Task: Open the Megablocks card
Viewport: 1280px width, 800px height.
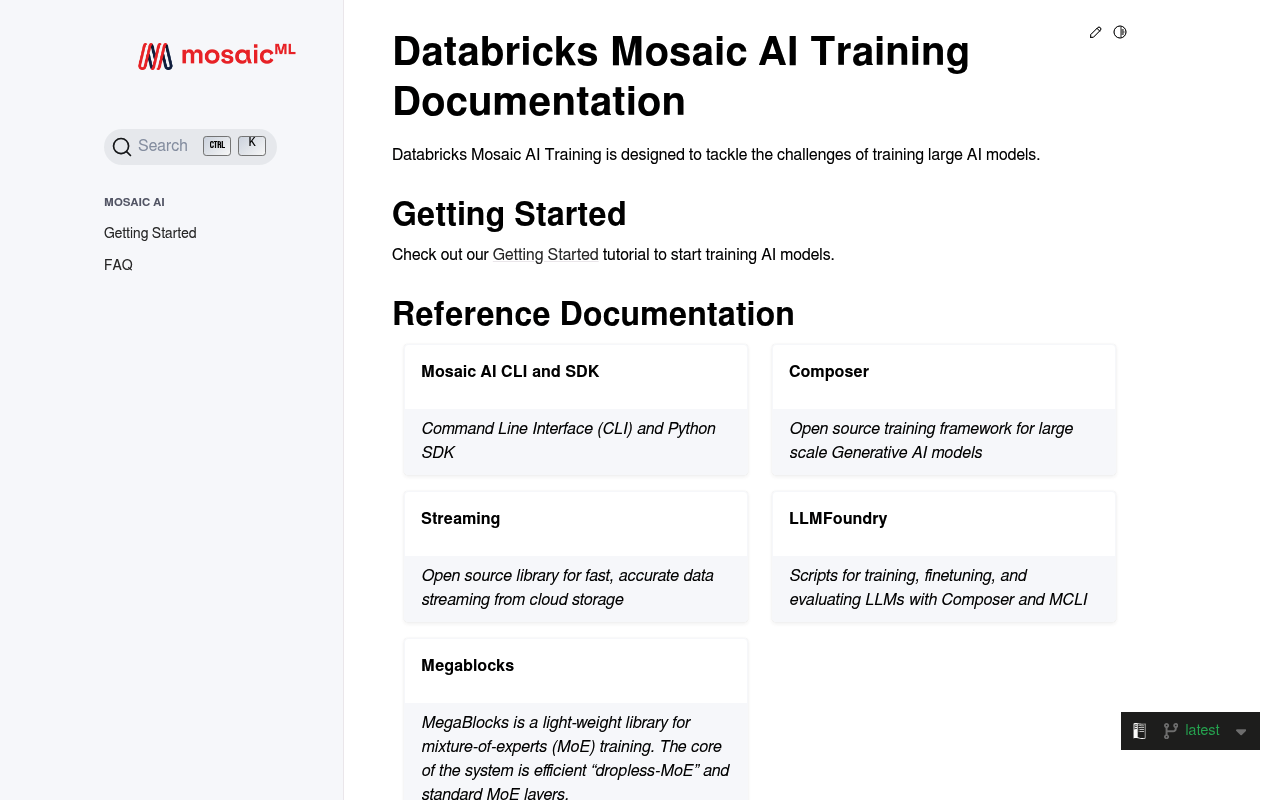Action: [x=576, y=720]
